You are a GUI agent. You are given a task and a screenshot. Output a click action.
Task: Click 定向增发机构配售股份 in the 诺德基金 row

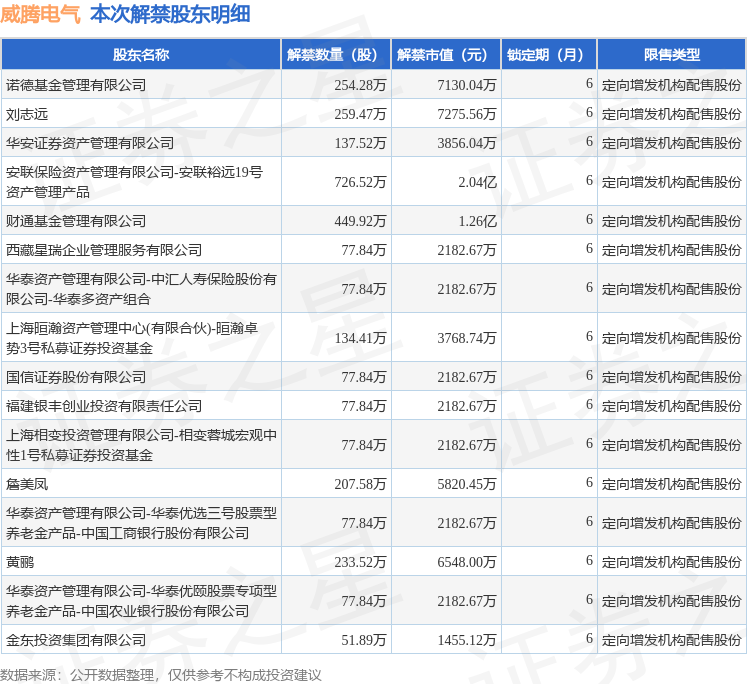click(x=671, y=85)
